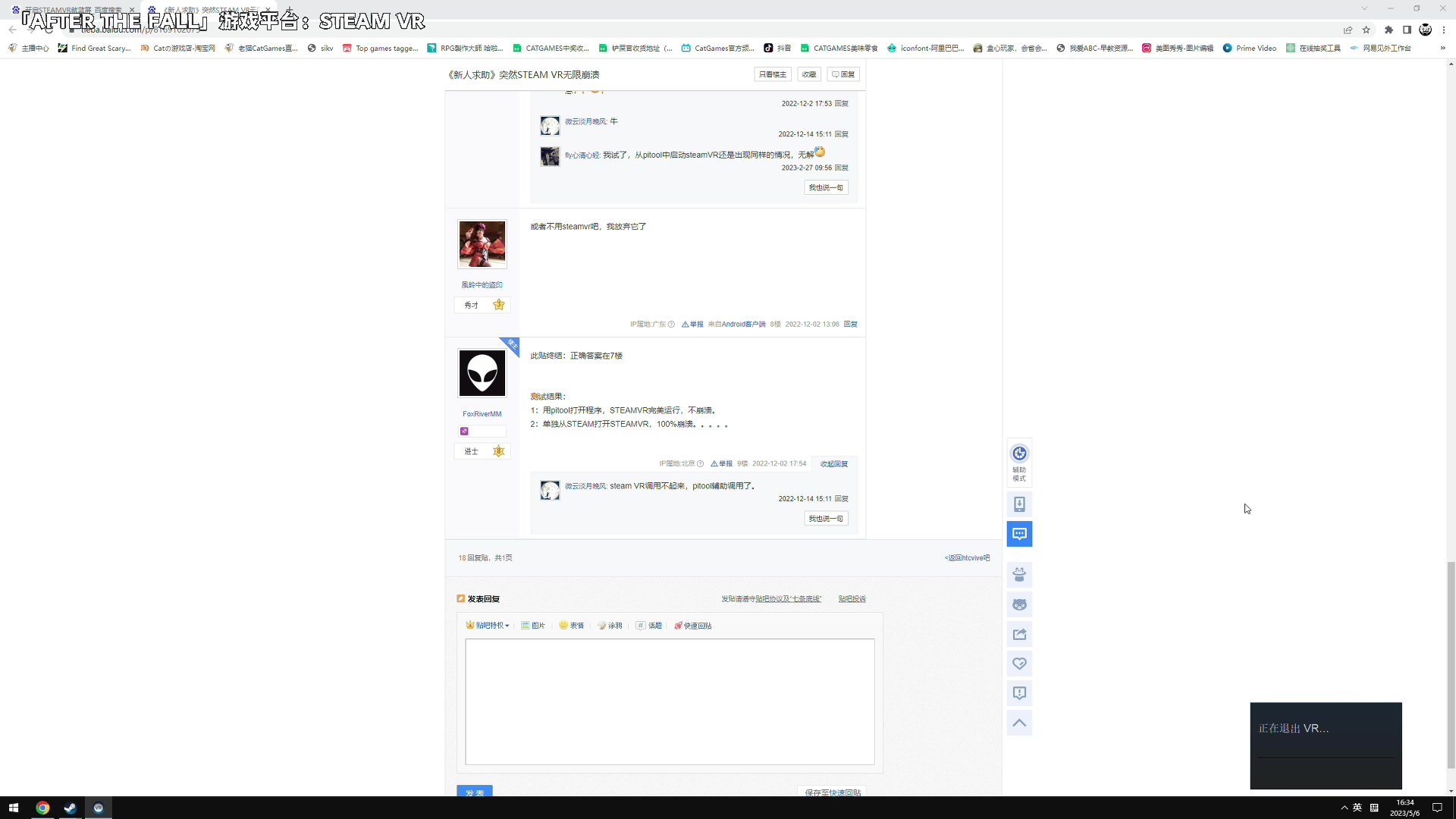
Task: Toggle the Chrome side panel icon
Action: point(1407,30)
